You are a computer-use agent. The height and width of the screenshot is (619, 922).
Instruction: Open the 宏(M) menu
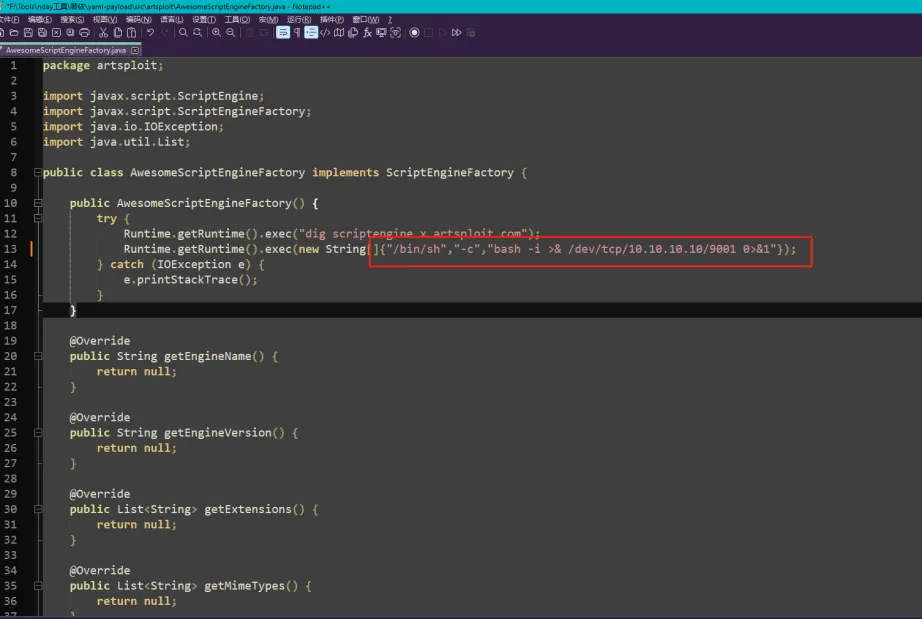269,20
